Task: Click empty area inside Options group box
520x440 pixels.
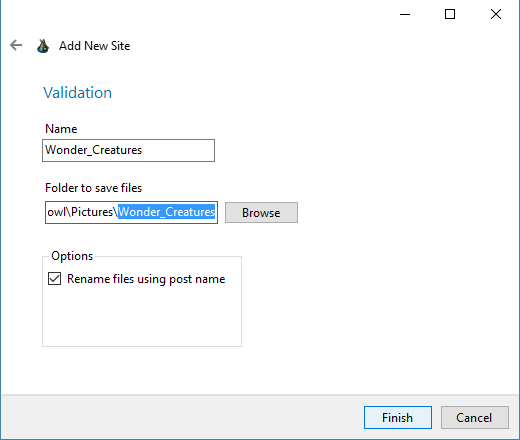Action: point(142,317)
